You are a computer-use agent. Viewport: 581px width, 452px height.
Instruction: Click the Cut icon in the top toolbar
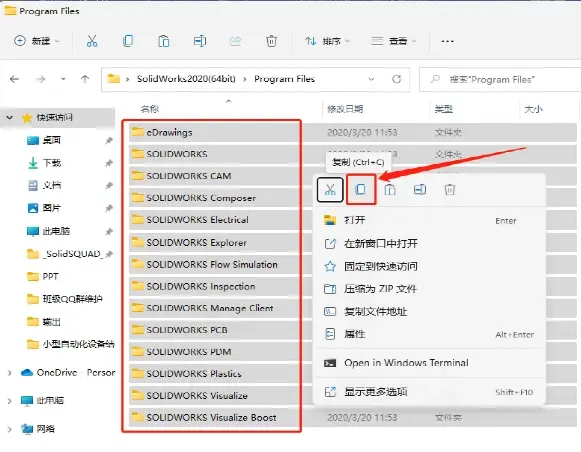point(92,41)
